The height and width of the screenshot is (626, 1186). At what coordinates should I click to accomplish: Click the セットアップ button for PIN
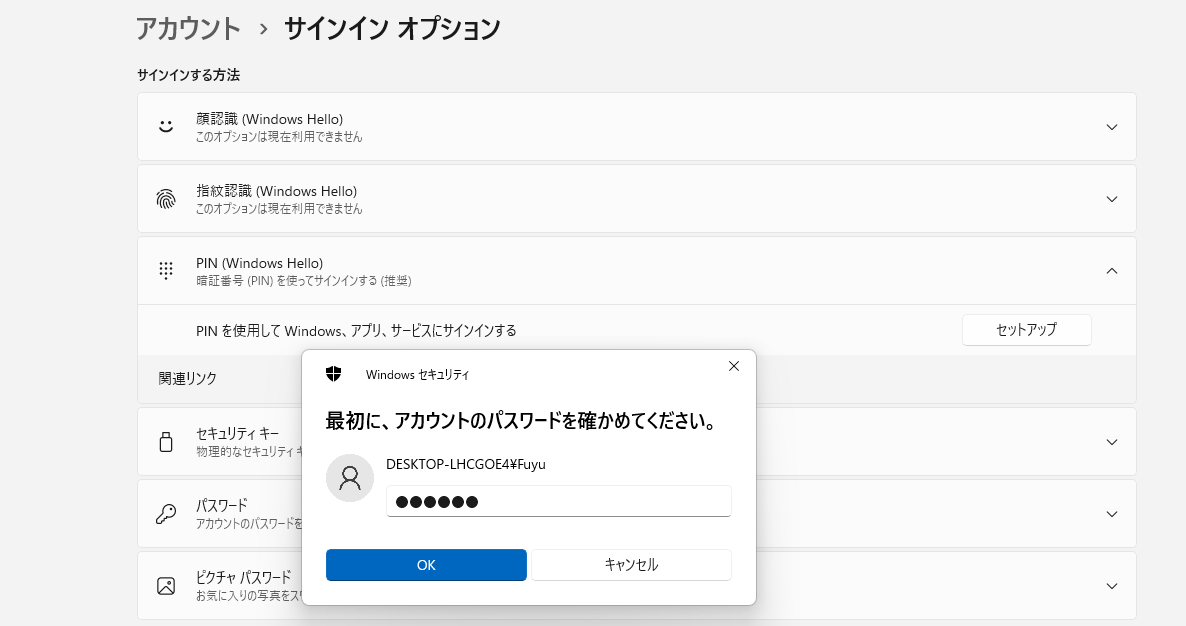tap(1026, 330)
